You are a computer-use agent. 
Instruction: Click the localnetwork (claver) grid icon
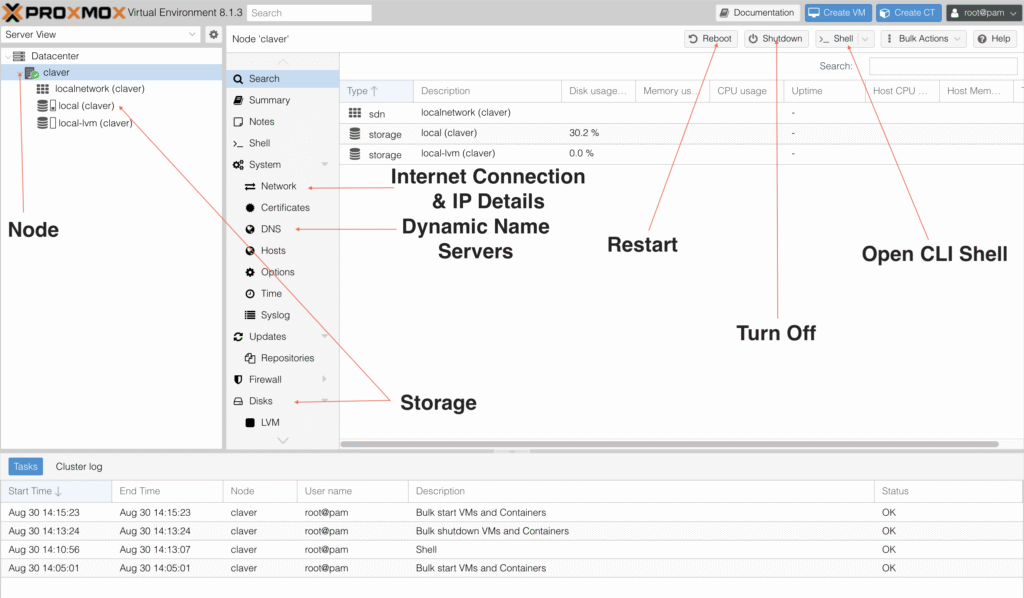click(43, 89)
